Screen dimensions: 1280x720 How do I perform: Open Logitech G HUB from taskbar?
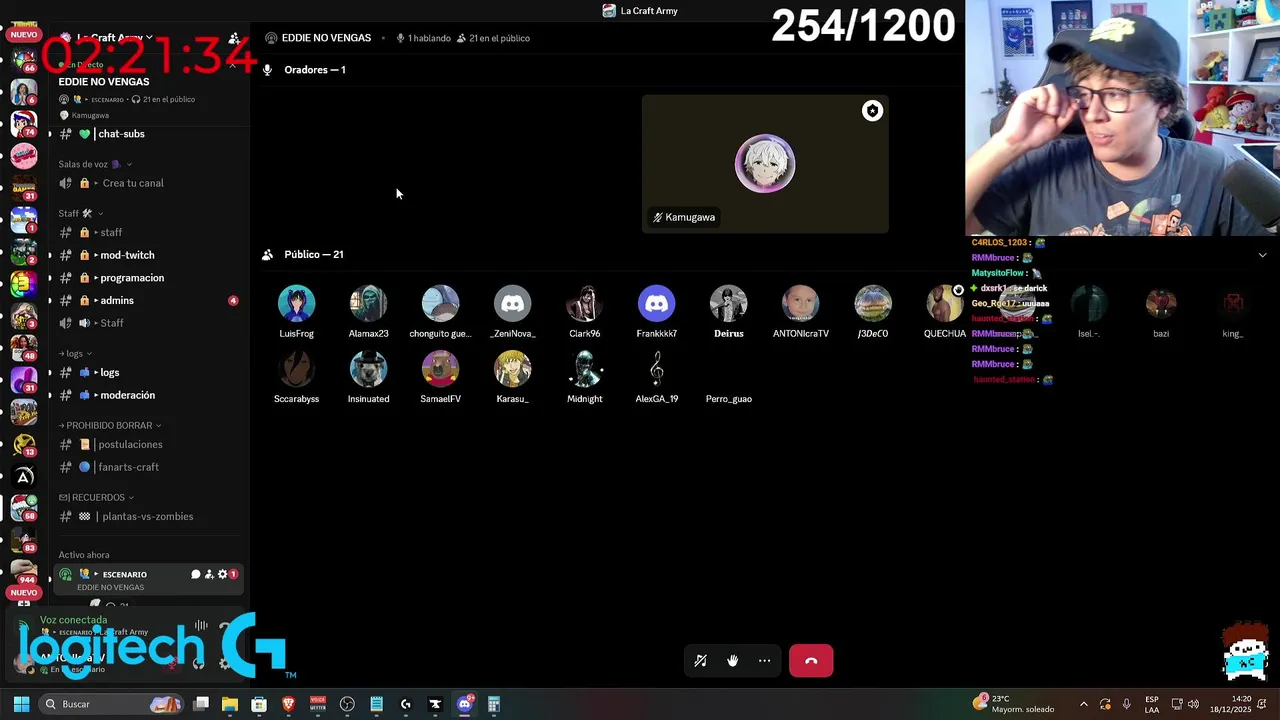click(x=405, y=704)
